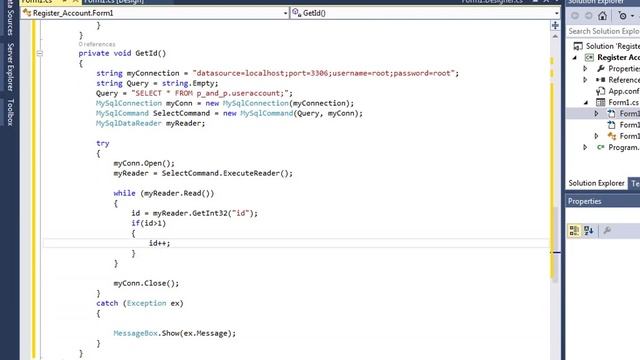The width and height of the screenshot is (640, 360).
Task: Select the Categorized view icon in Properties
Action: 574,231
